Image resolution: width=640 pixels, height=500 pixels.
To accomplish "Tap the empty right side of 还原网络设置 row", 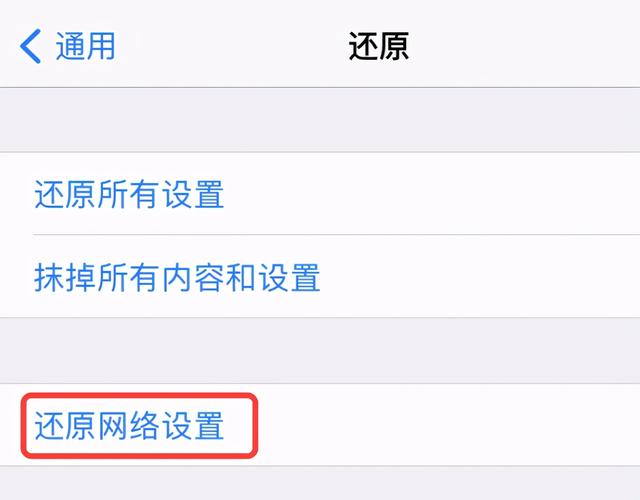I will (449, 425).
